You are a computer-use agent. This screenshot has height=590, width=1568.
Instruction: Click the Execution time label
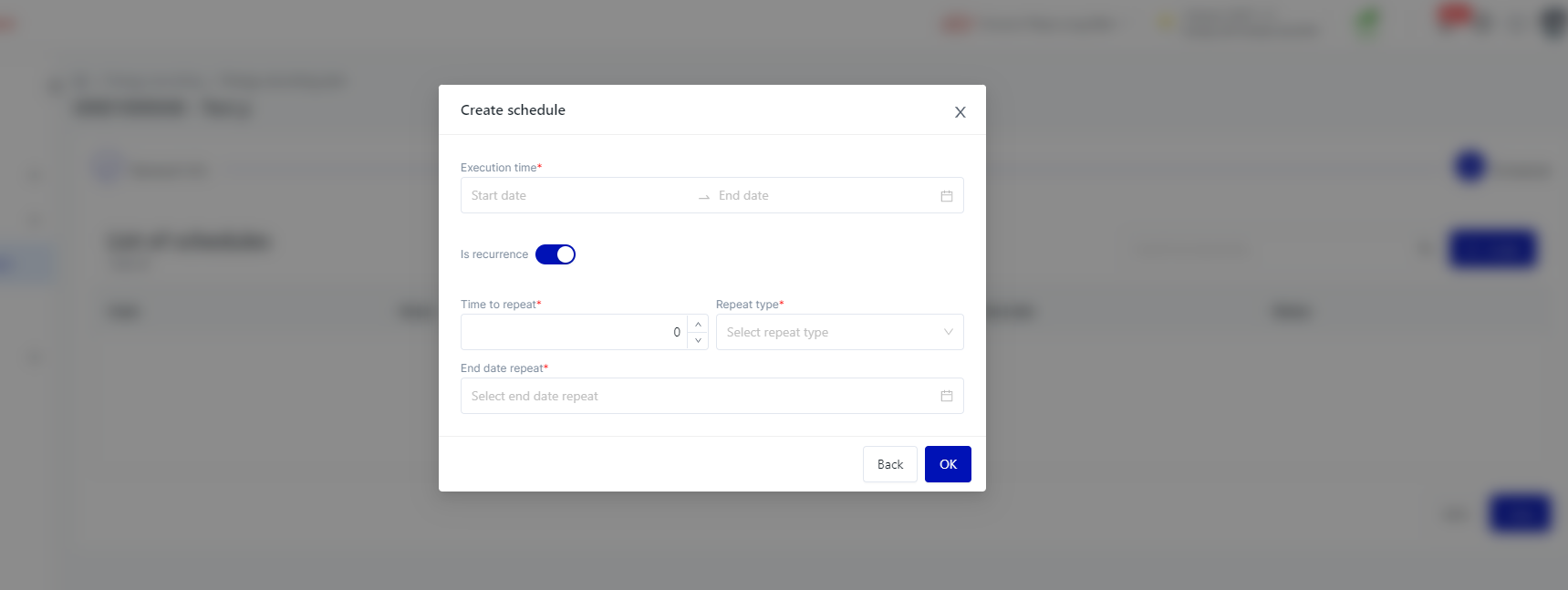pyautogui.click(x=499, y=168)
